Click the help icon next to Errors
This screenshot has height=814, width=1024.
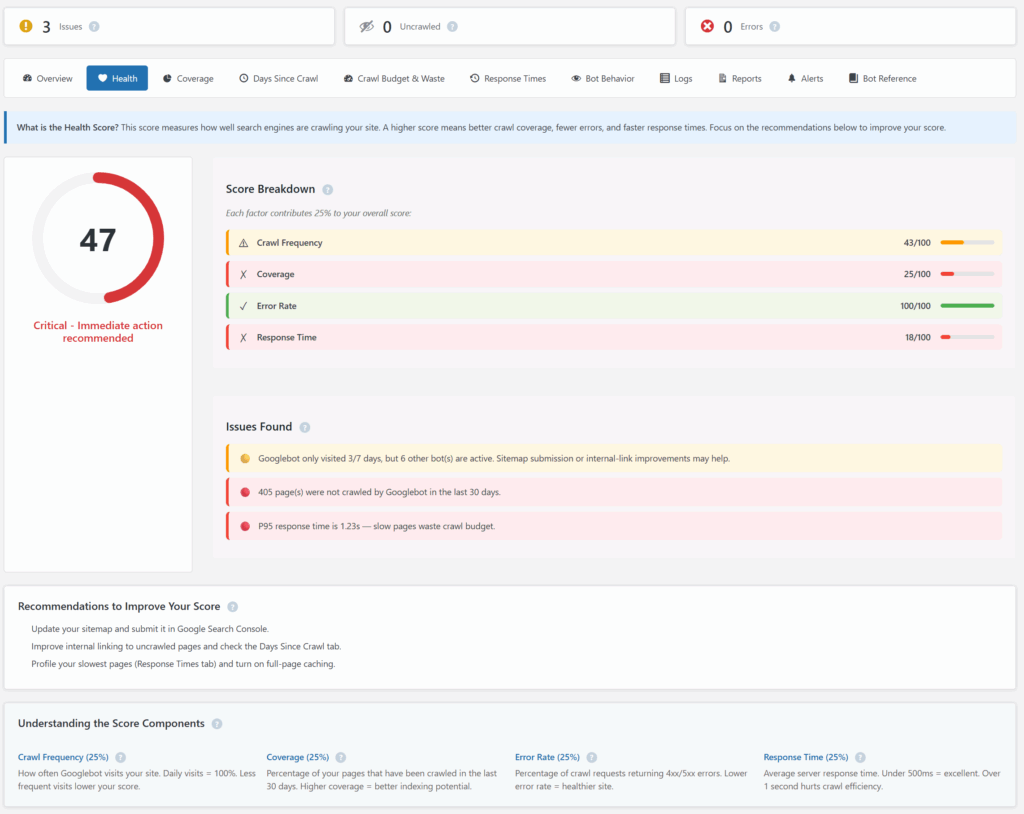pyautogui.click(x=775, y=27)
